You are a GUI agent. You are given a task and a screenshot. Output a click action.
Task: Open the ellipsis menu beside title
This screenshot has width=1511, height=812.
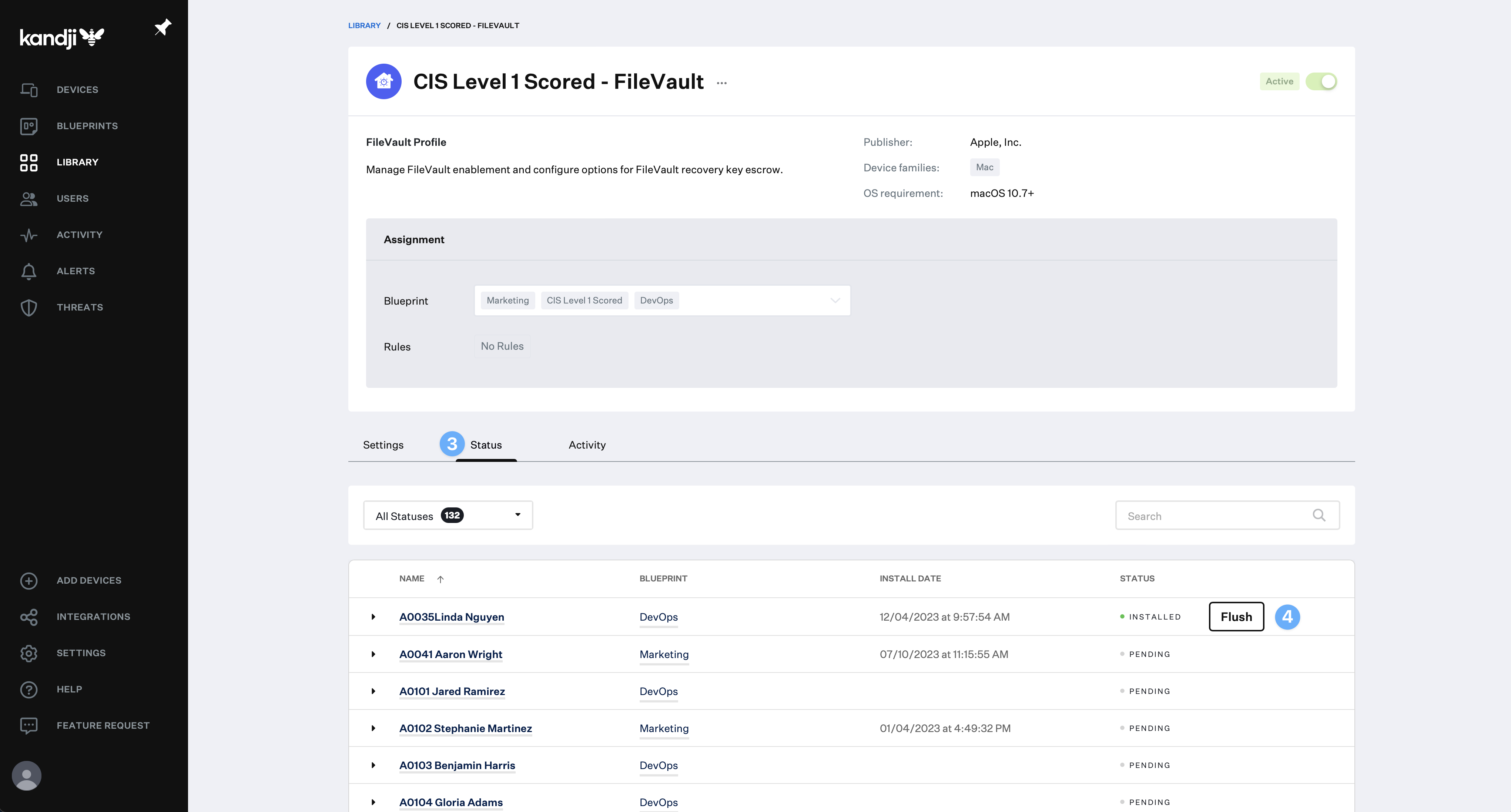721,83
